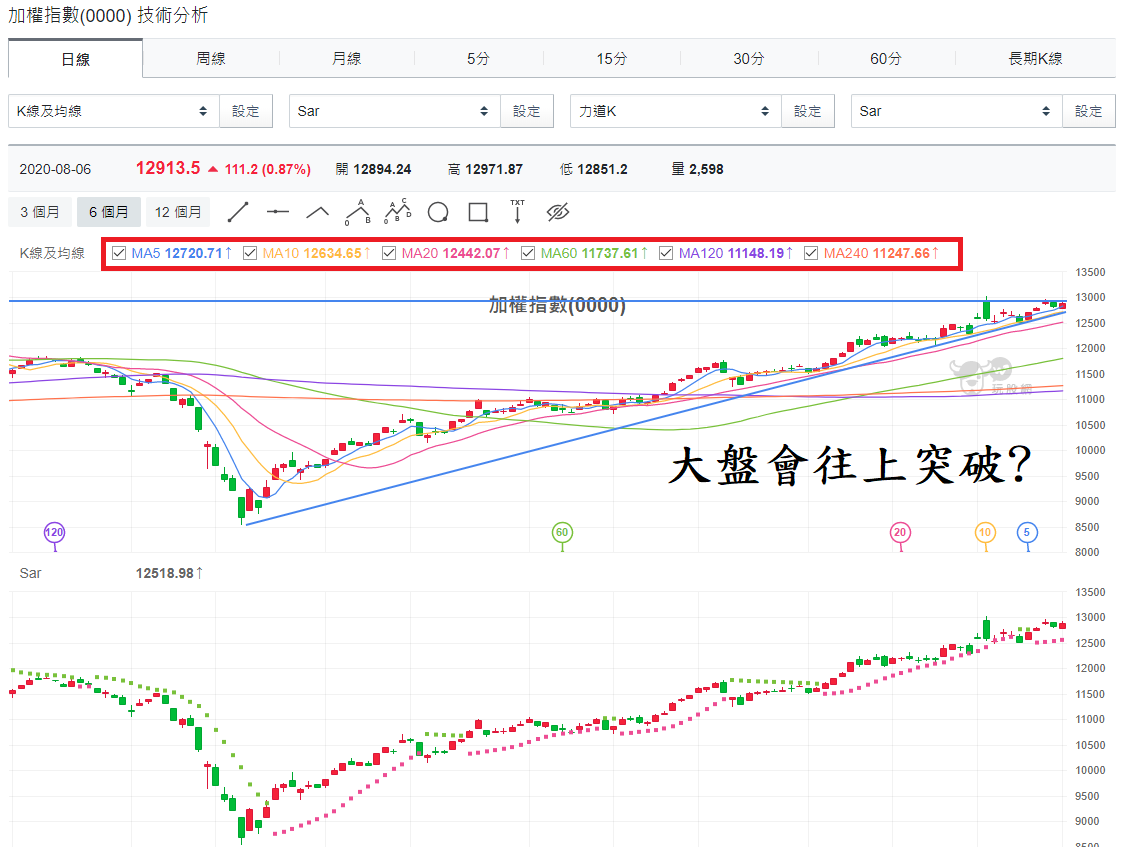
Task: Click the date 2020-08-06
Action: pyautogui.click(x=55, y=170)
